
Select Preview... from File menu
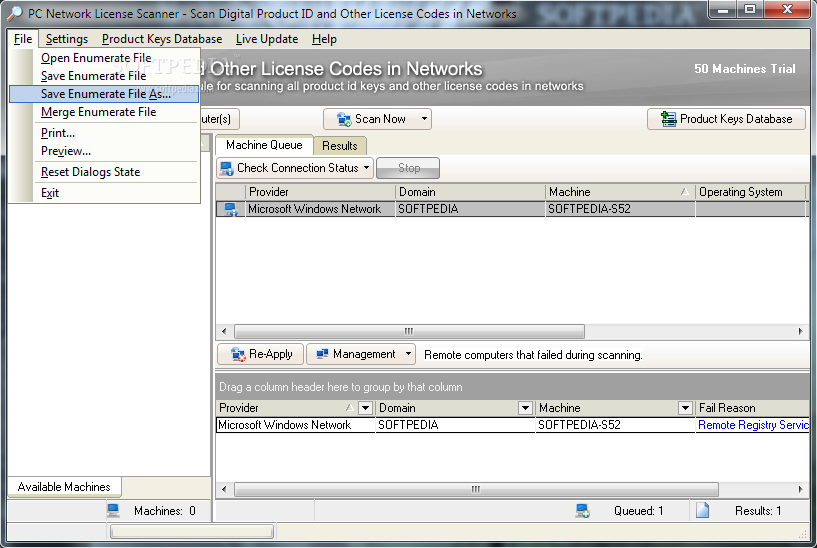click(104, 151)
